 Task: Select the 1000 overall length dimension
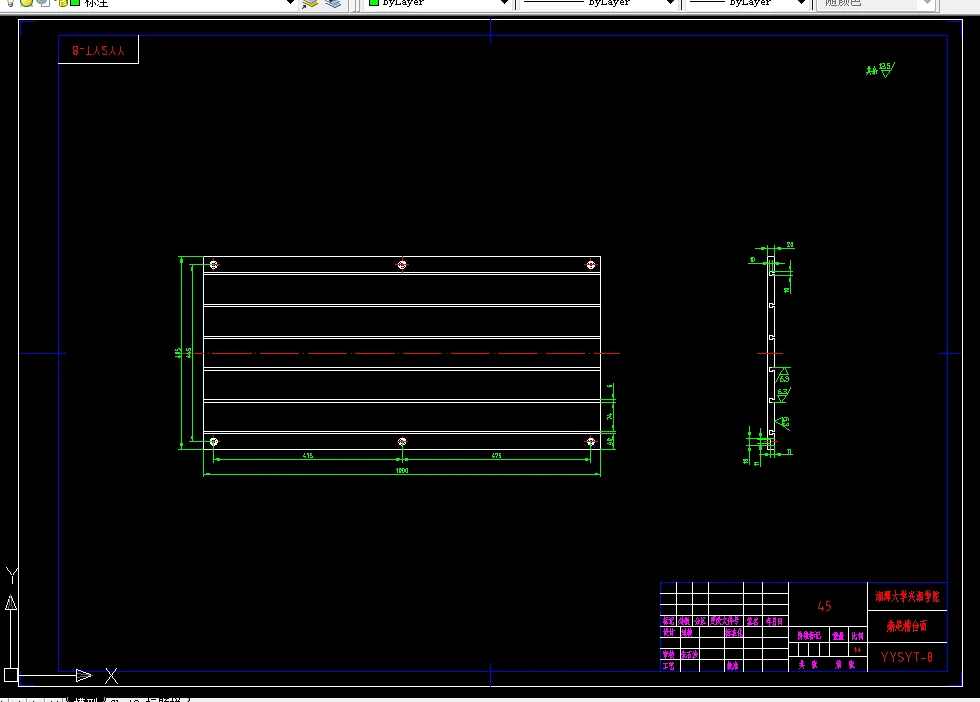(402, 471)
